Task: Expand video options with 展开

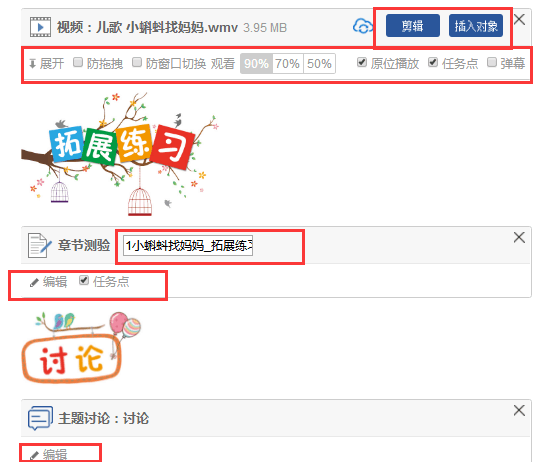Action: tap(47, 64)
